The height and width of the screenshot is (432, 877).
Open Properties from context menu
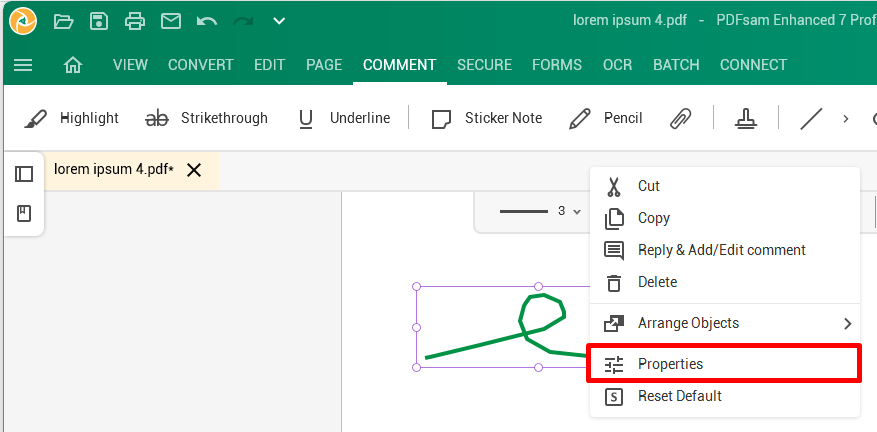point(725,364)
